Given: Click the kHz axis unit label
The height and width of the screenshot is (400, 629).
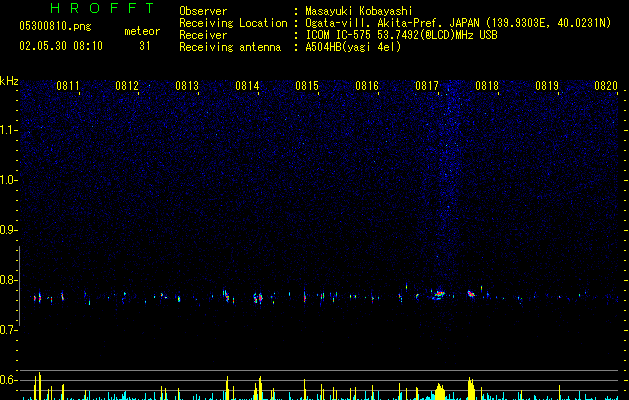Looking at the screenshot, I should point(9,81).
